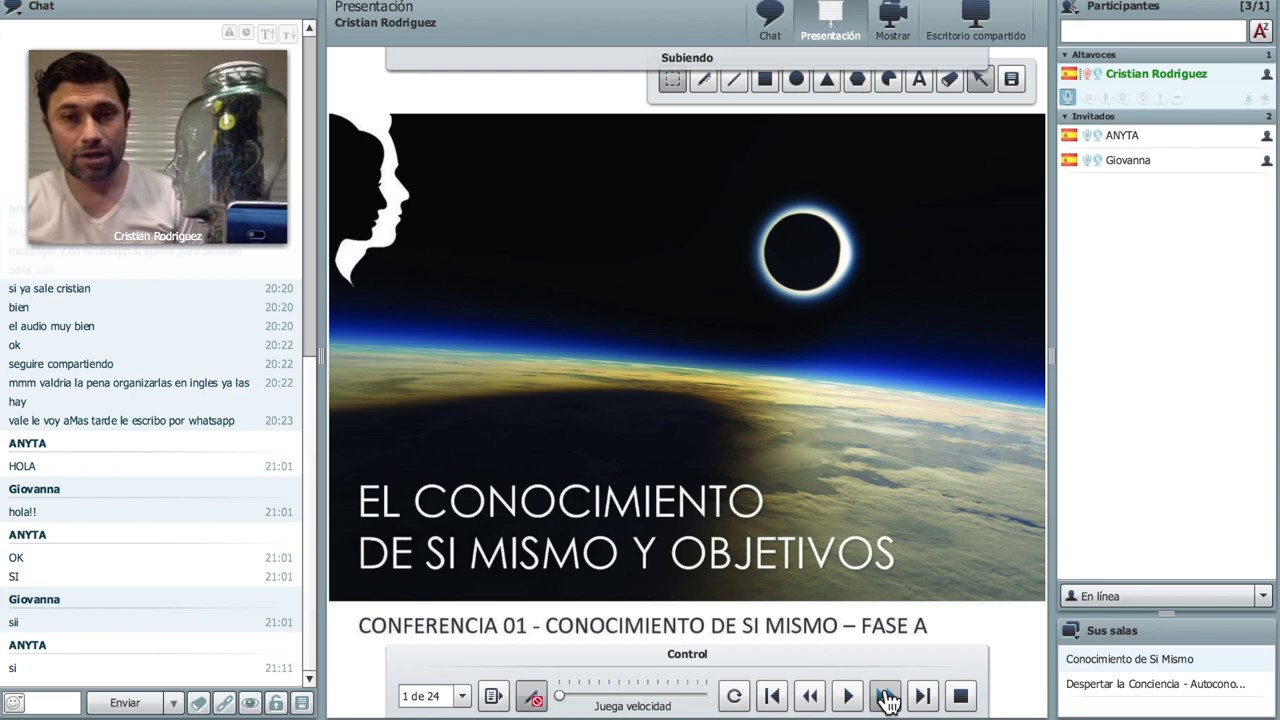Select the hexagon shape tool

coord(858,80)
